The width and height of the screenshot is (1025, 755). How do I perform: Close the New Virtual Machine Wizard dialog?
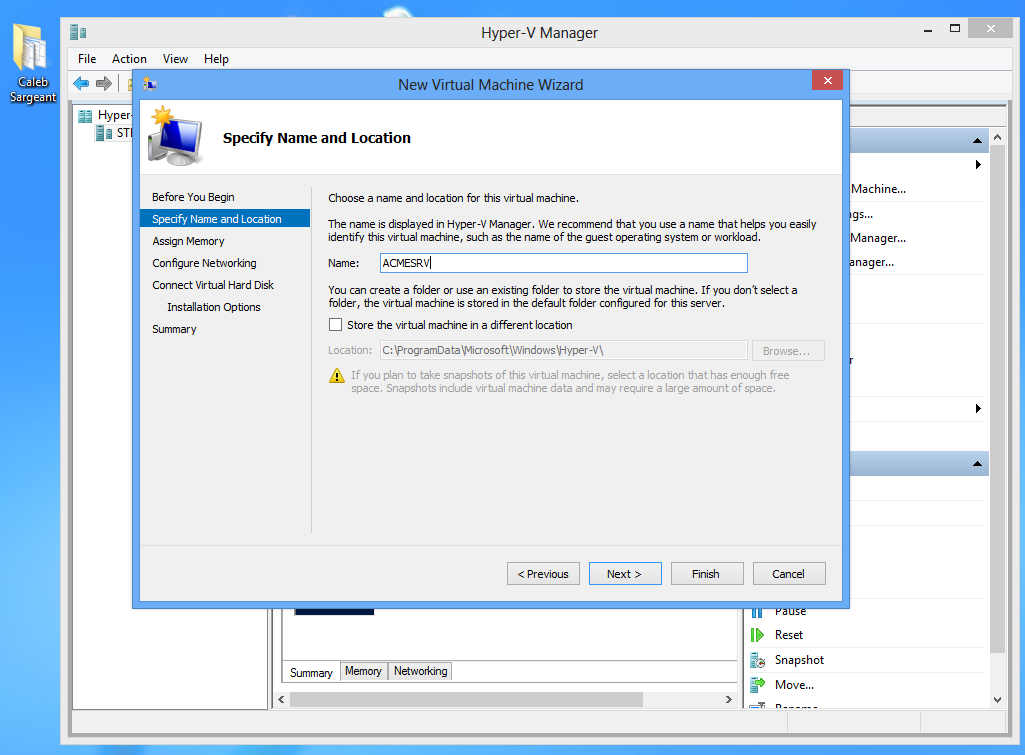(828, 80)
